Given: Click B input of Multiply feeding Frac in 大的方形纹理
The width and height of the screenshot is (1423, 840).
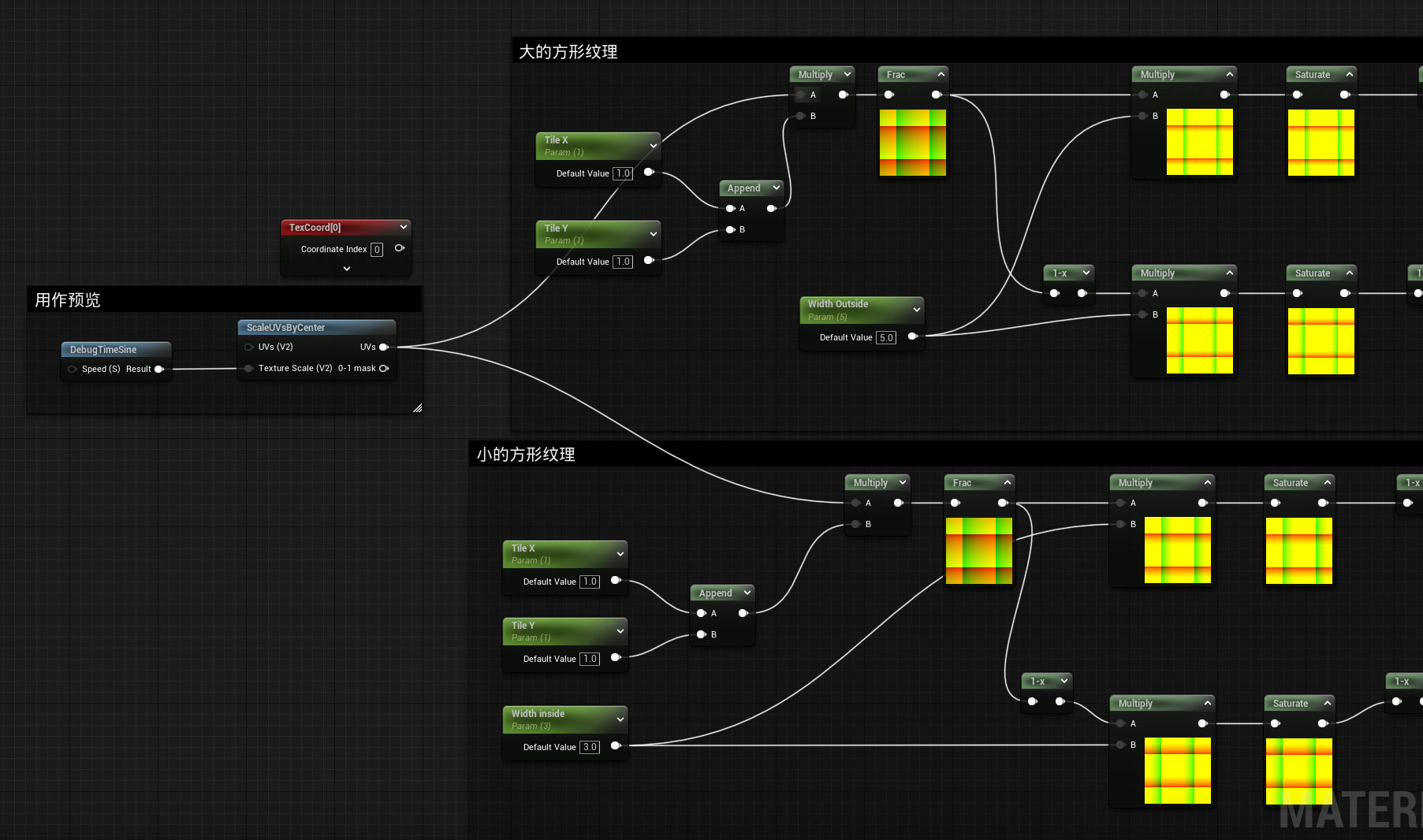Looking at the screenshot, I should (801, 116).
